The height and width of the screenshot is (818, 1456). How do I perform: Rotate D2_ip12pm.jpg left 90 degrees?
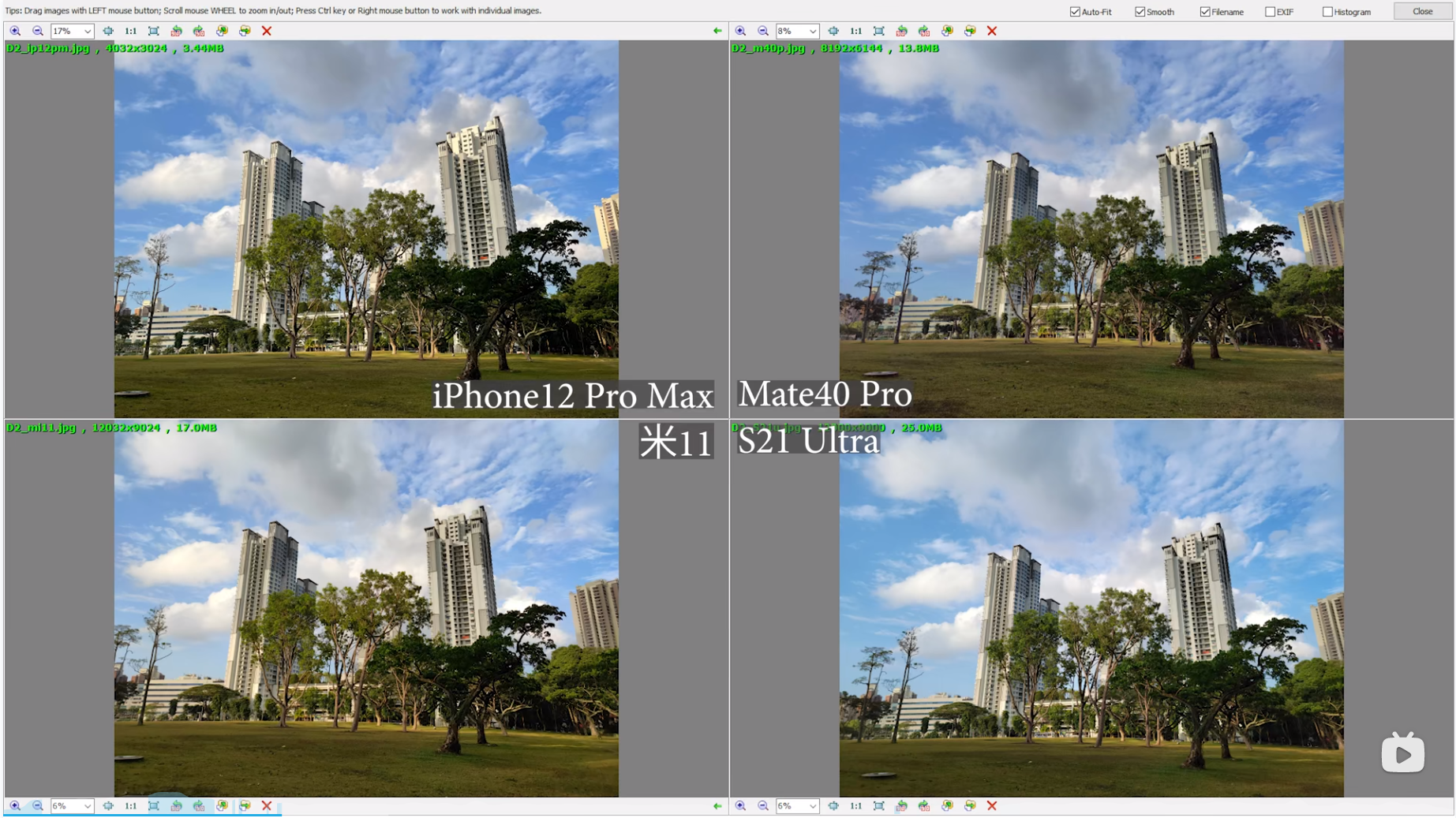[x=176, y=31]
